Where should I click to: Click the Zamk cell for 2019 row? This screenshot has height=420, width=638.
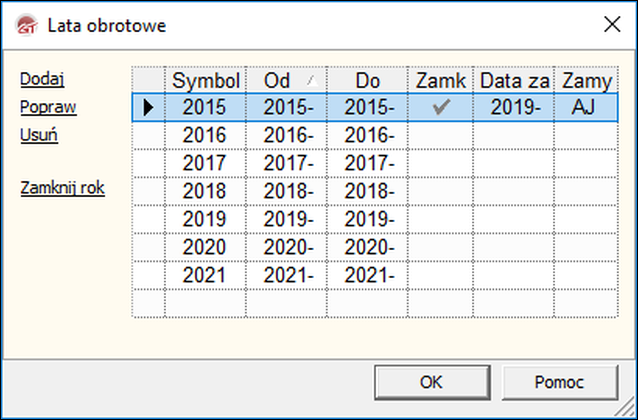[440, 219]
